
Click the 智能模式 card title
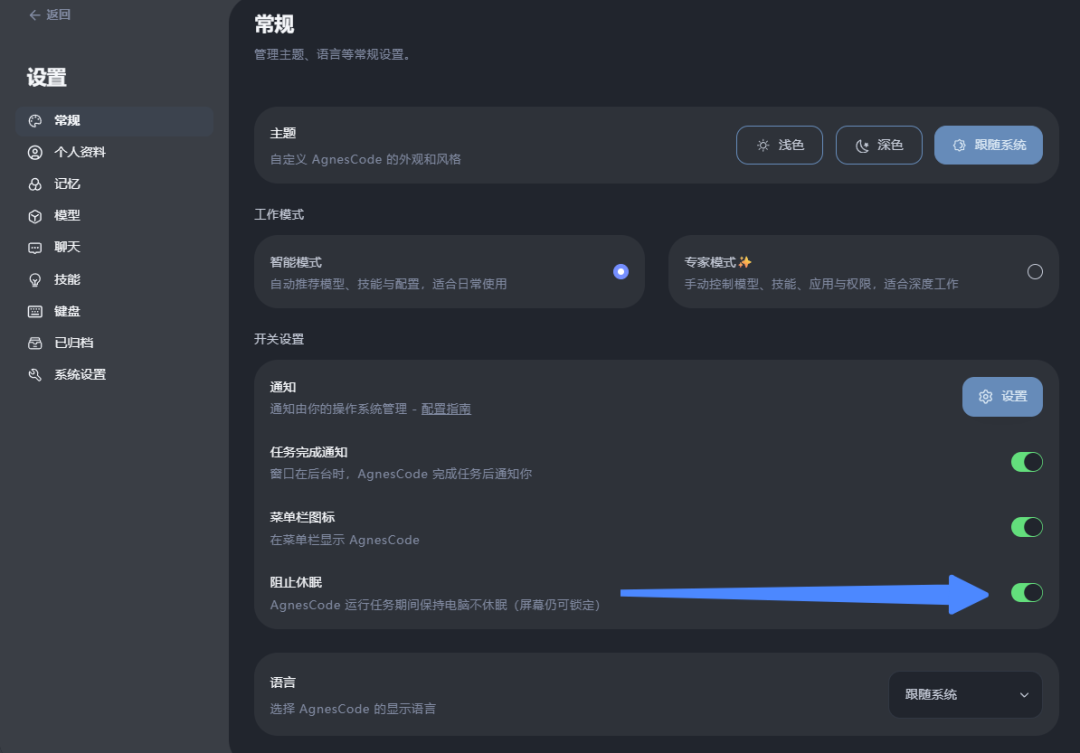pyautogui.click(x=295, y=262)
